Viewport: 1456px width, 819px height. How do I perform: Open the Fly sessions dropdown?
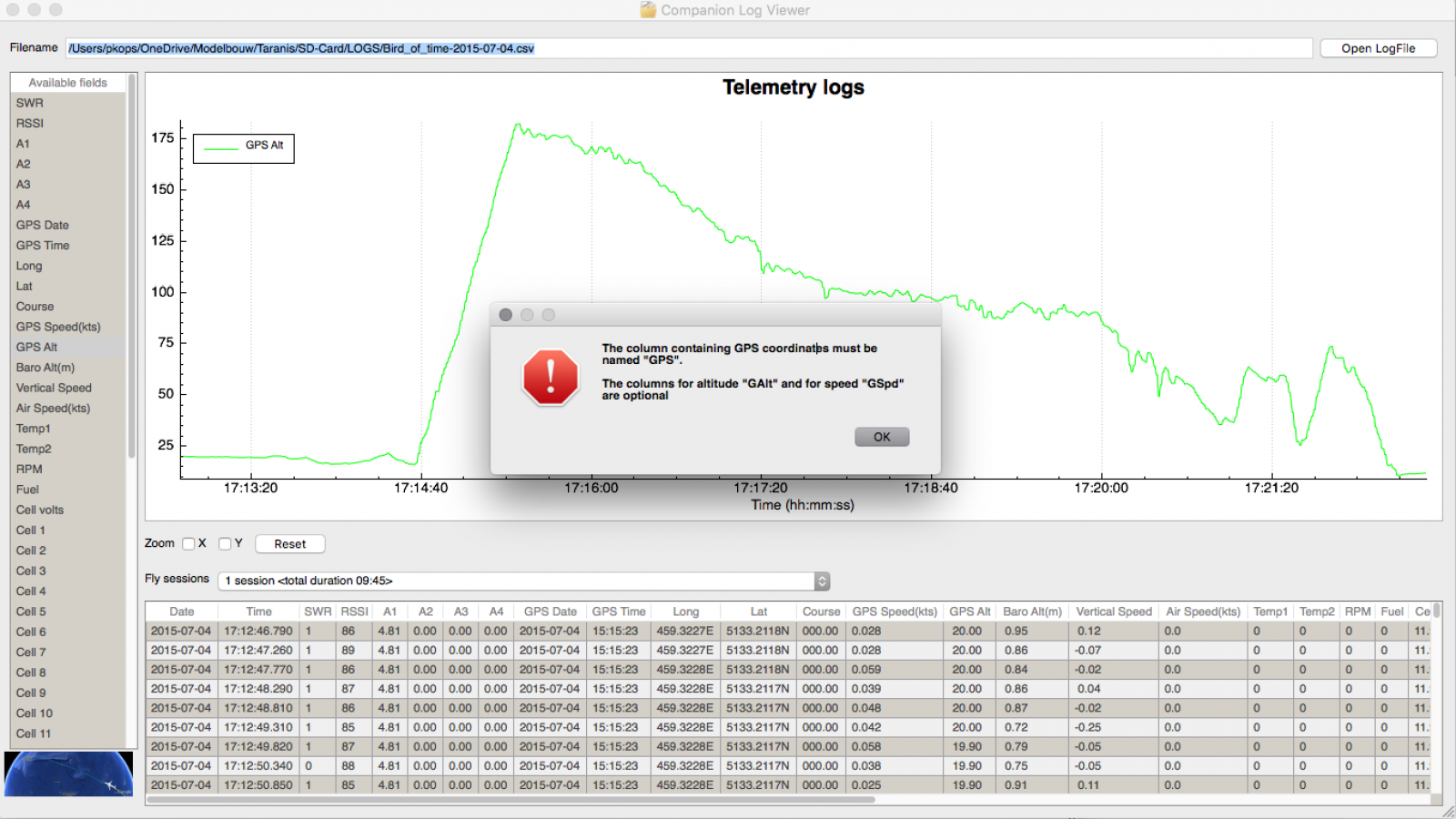coord(523,581)
